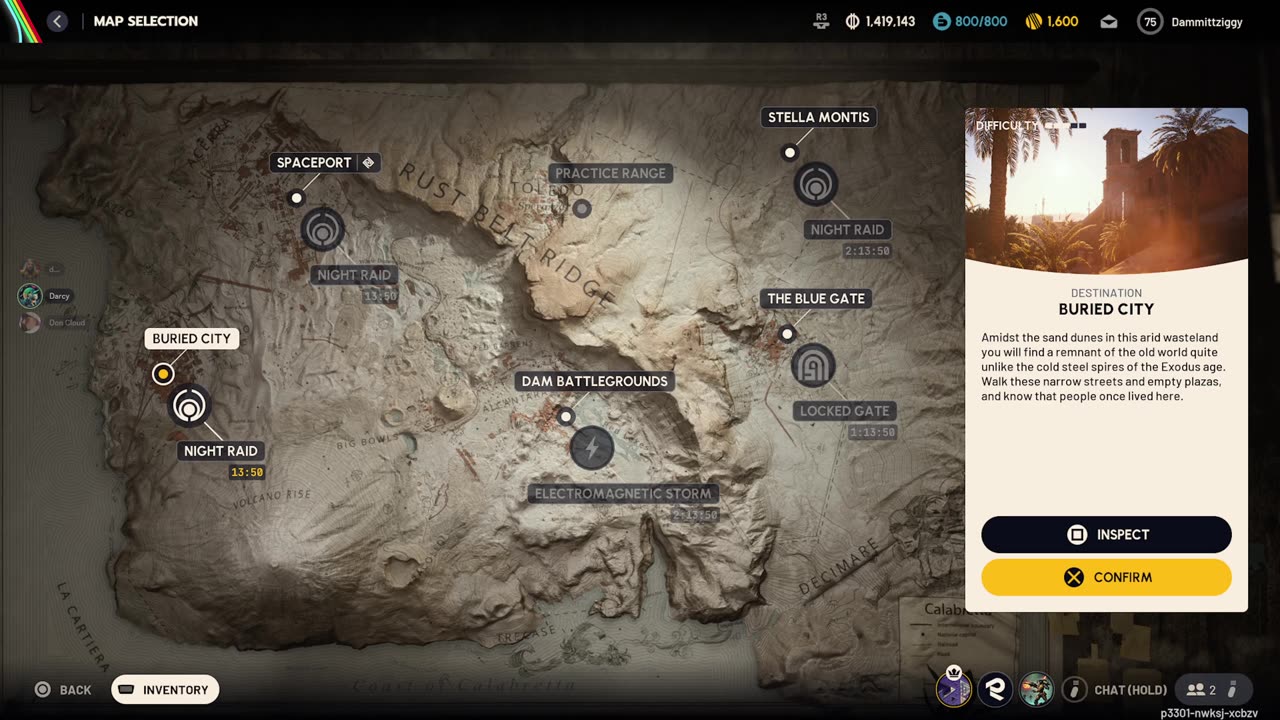
Task: Click the Buried City destination title
Action: click(x=1106, y=309)
